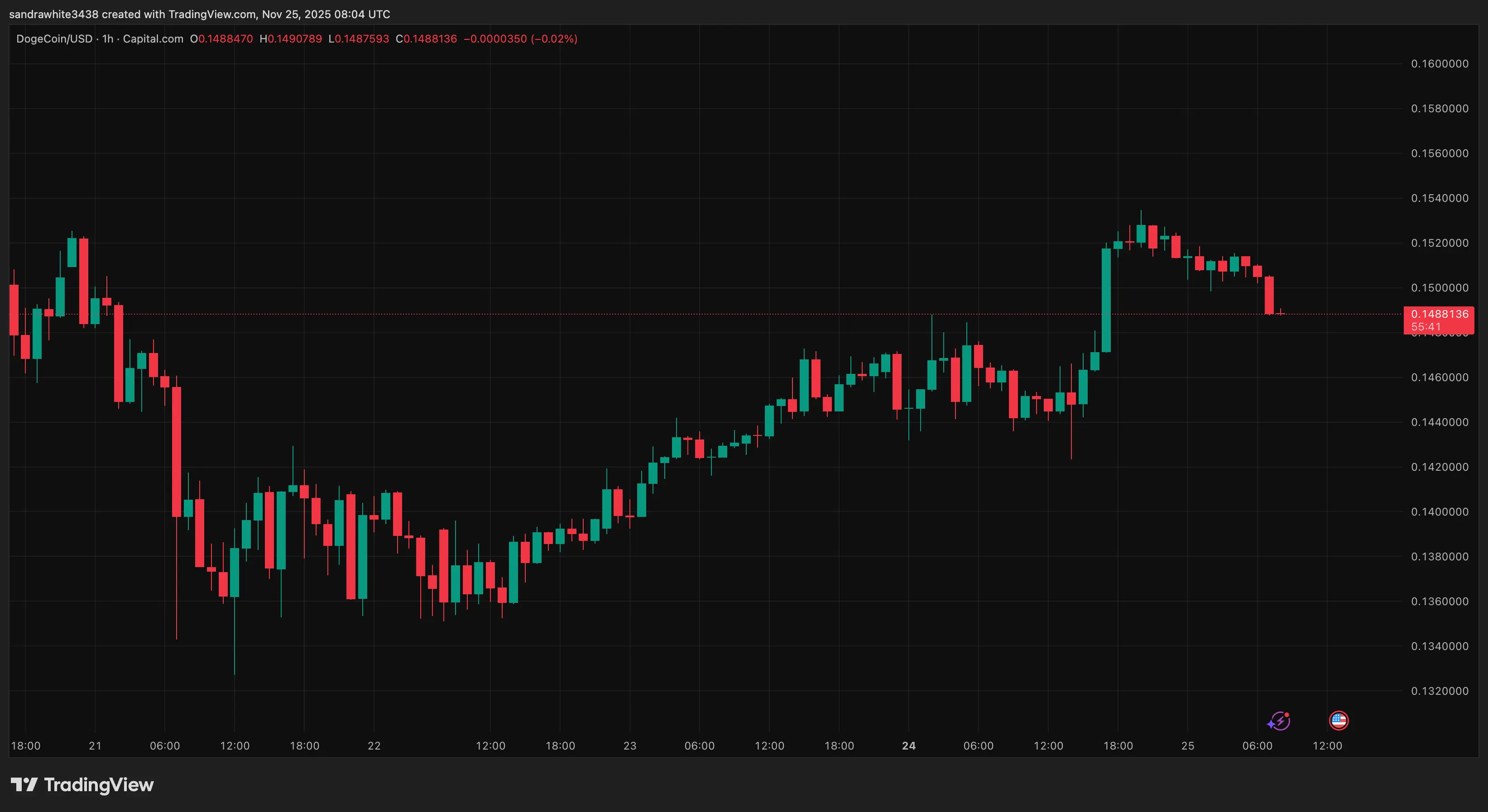Click the US flag economic events icon
Viewport: 1488px width, 812px height.
[1339, 721]
